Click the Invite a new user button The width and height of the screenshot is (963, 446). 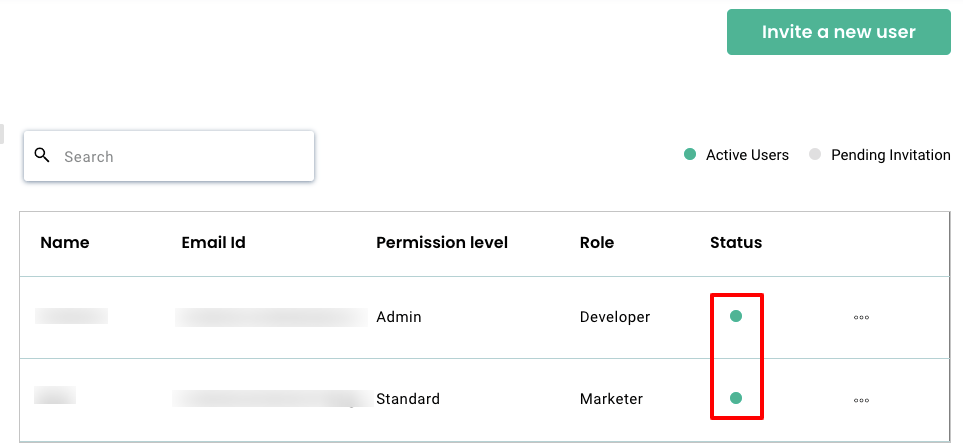coord(838,32)
